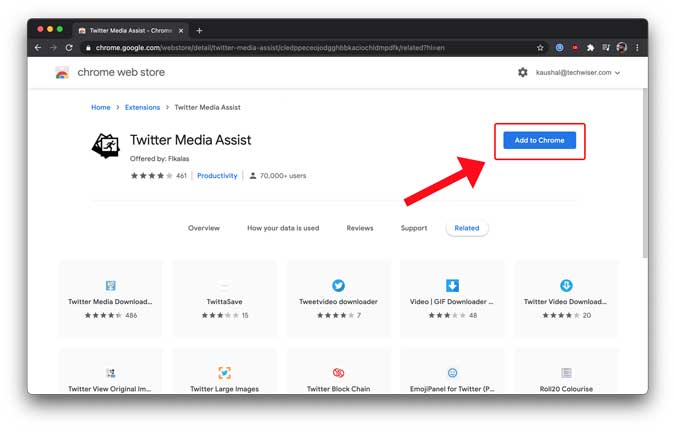675x430 pixels.
Task: Open the Extensions puzzle-piece icon
Action: point(590,48)
